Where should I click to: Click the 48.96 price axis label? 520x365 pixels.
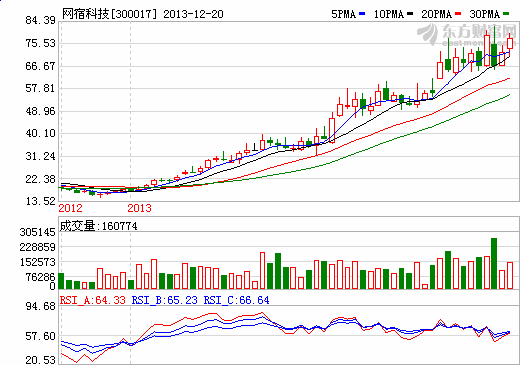click(40, 111)
